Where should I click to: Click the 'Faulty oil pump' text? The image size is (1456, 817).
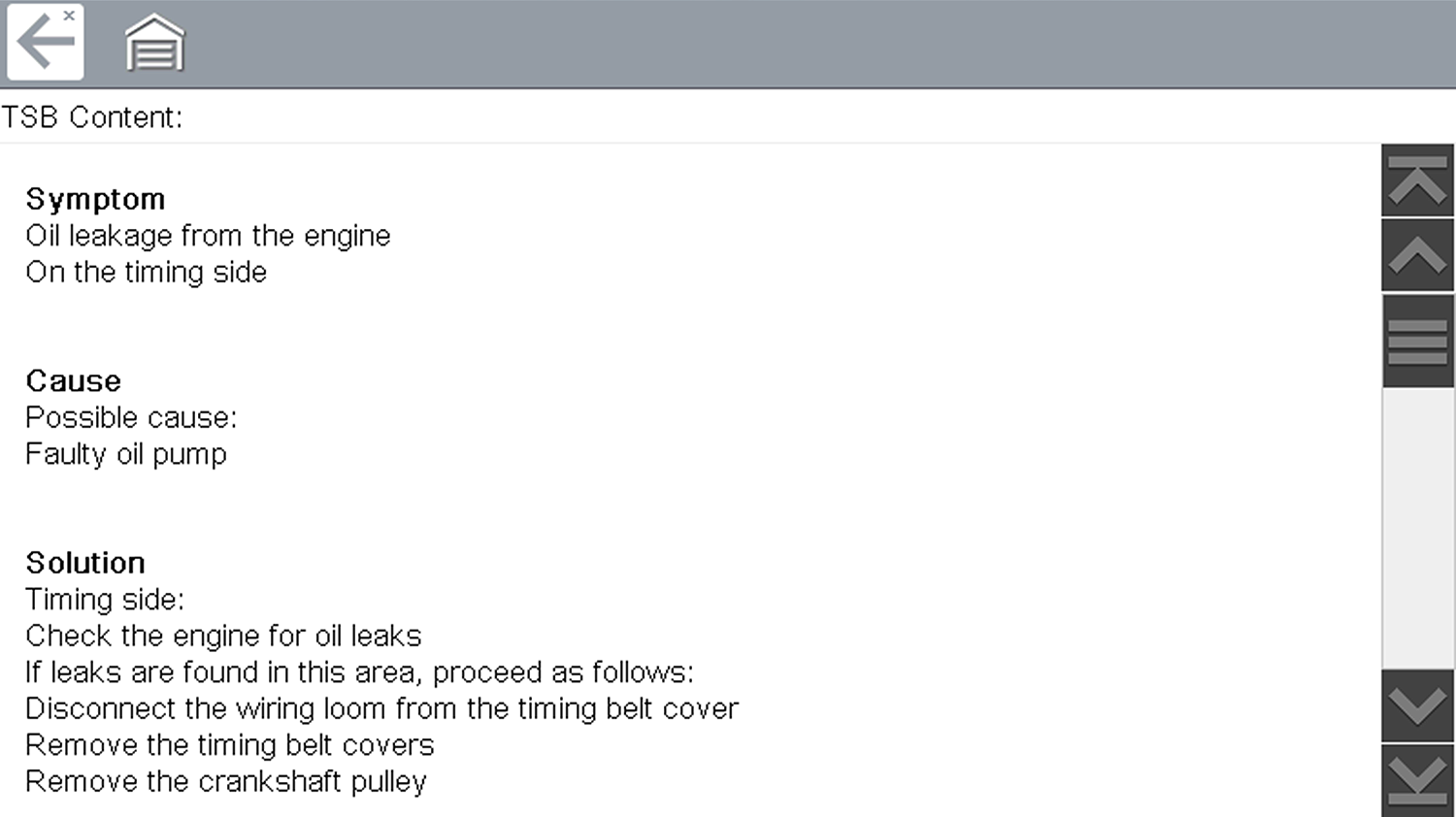126,454
